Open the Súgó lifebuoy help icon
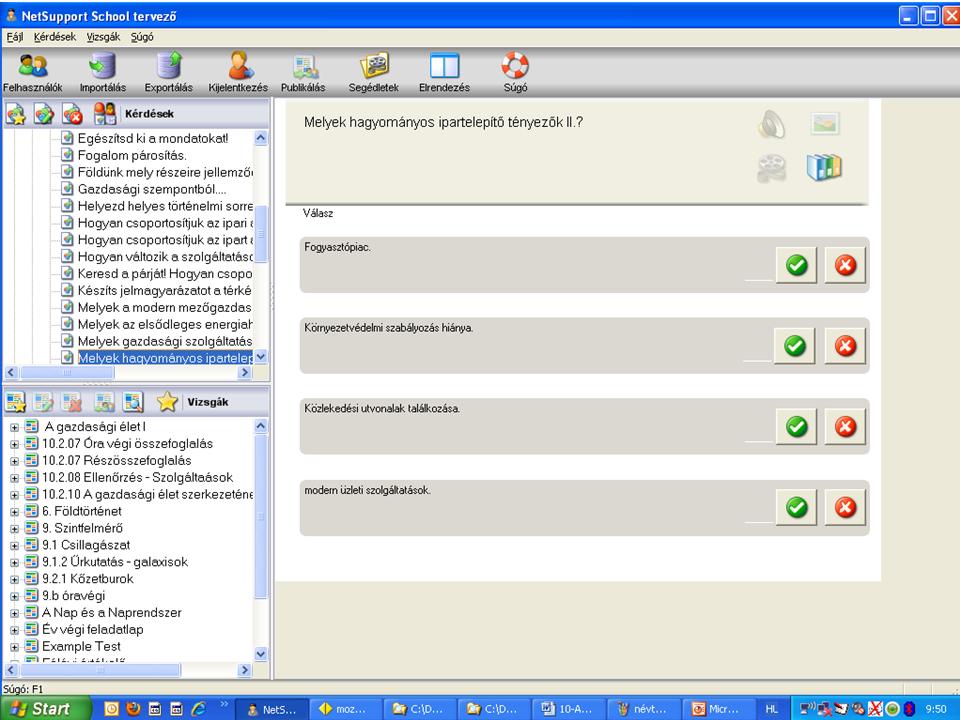960x720 pixels. click(514, 67)
